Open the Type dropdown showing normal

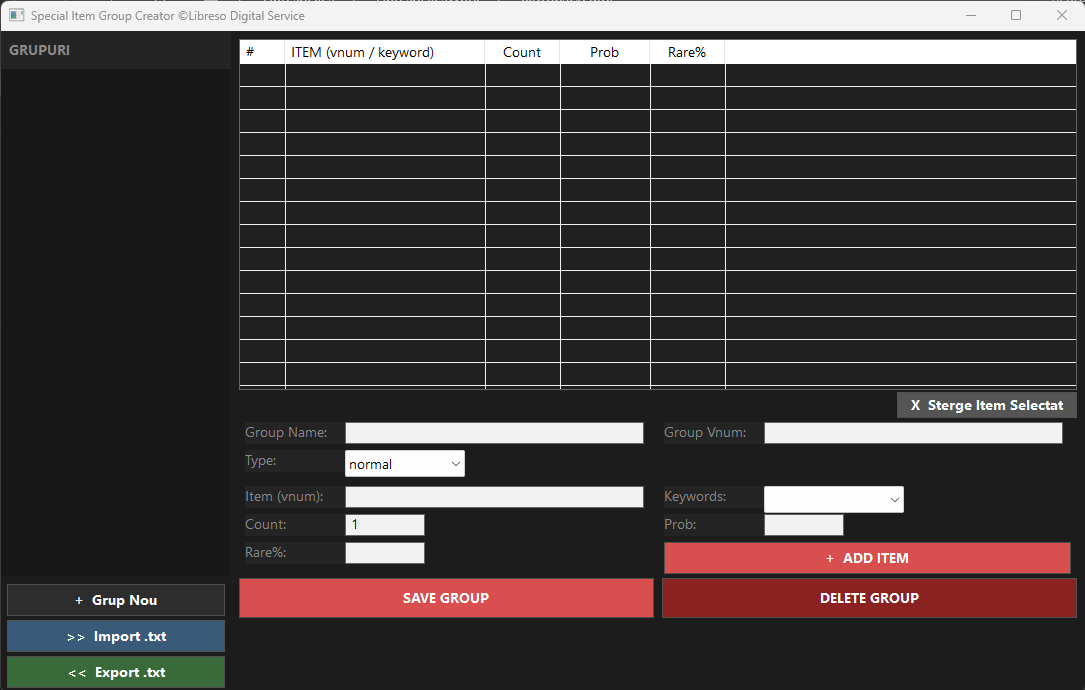point(405,464)
